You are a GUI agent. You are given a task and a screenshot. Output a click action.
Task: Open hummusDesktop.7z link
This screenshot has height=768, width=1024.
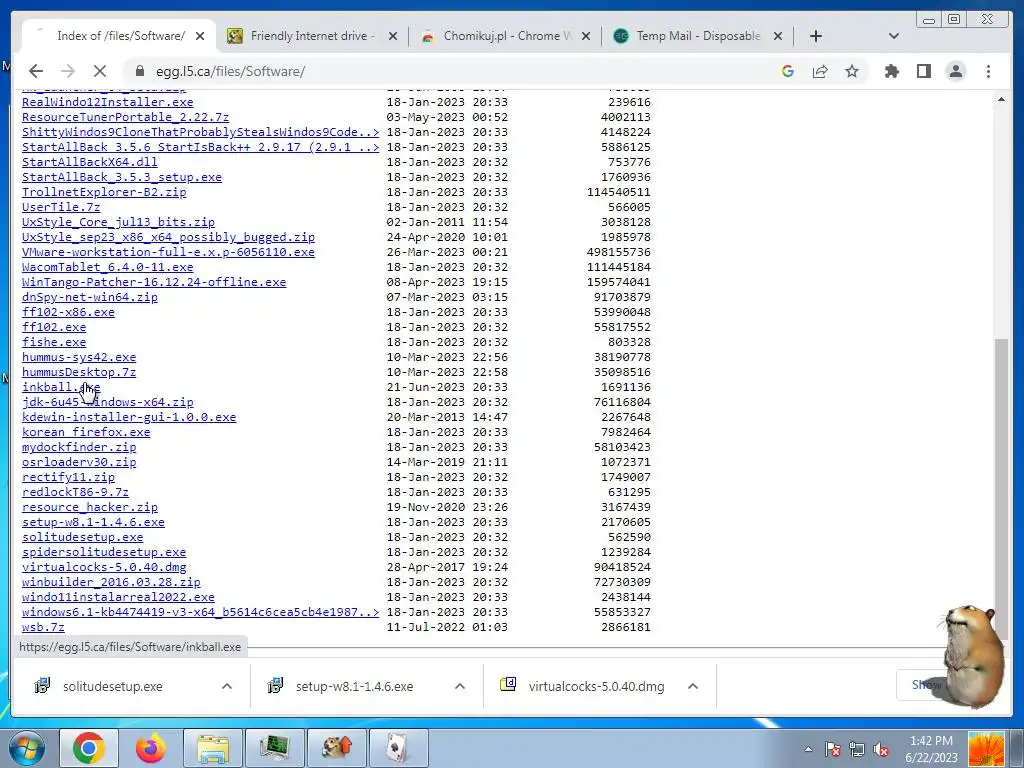pos(79,372)
